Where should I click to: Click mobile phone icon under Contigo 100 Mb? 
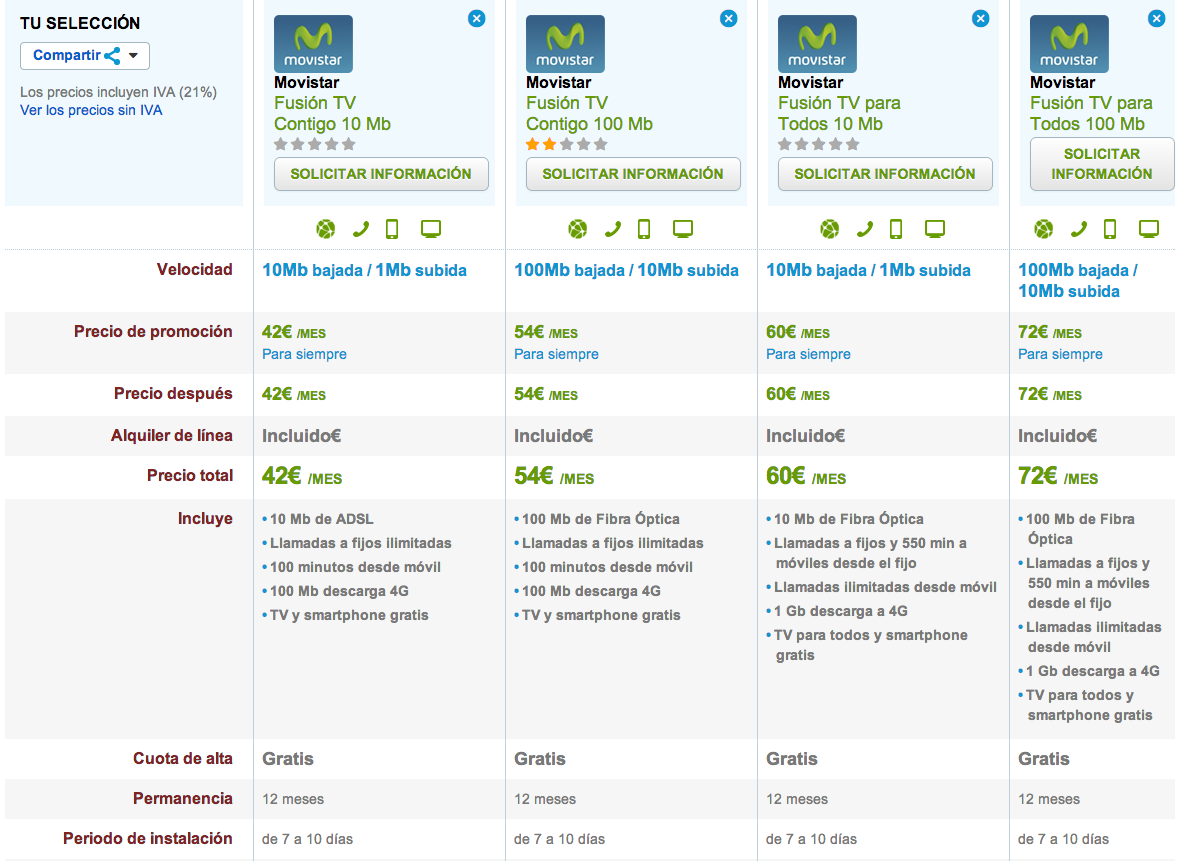[x=644, y=229]
